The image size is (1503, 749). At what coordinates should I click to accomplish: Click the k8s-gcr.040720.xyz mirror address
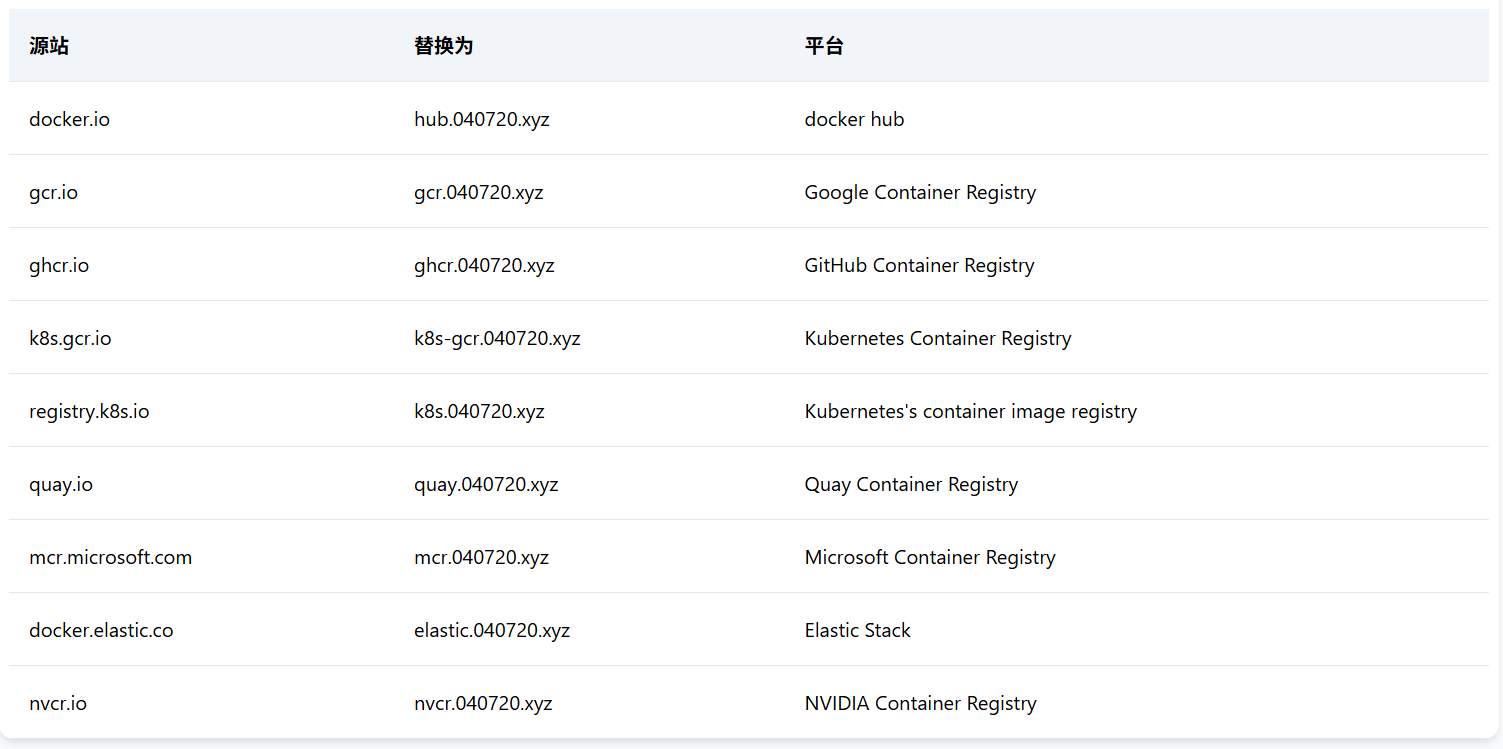(497, 338)
